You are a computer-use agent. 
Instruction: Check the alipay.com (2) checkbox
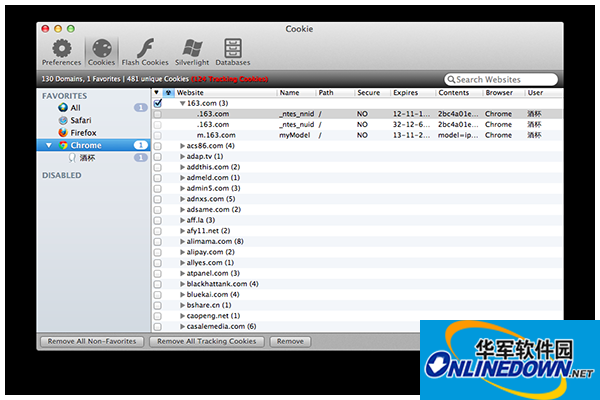(x=158, y=252)
